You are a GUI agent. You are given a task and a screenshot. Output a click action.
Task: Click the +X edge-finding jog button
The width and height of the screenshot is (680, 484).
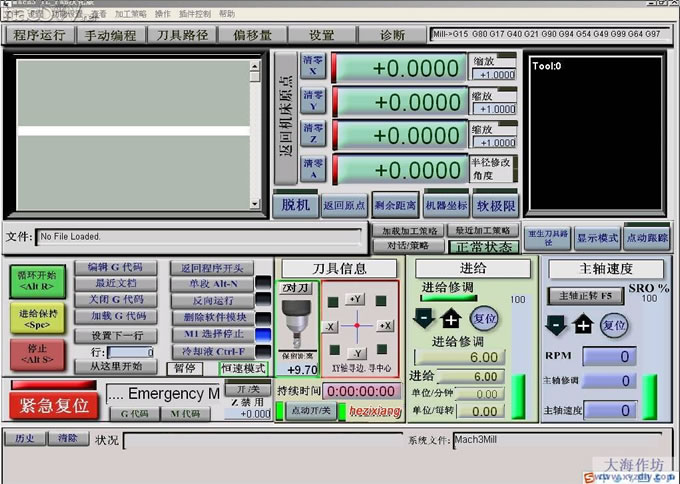click(385, 327)
